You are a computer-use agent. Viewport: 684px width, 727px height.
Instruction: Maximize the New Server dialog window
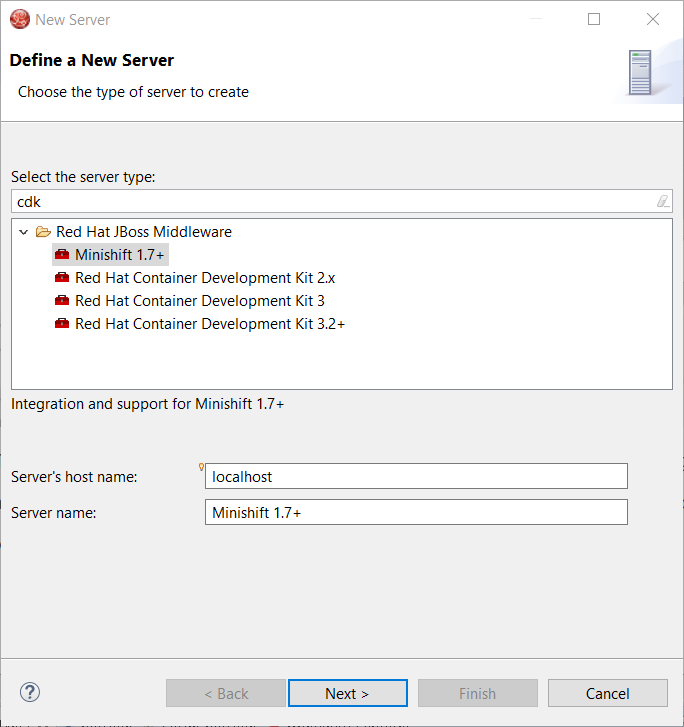tap(594, 19)
